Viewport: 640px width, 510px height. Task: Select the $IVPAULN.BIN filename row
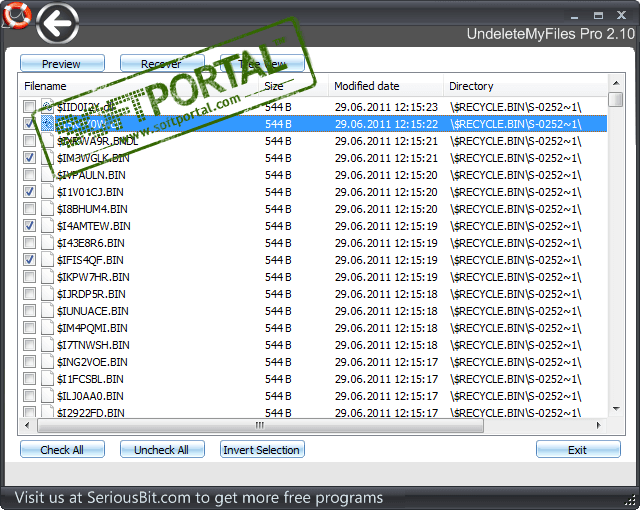(x=91, y=175)
